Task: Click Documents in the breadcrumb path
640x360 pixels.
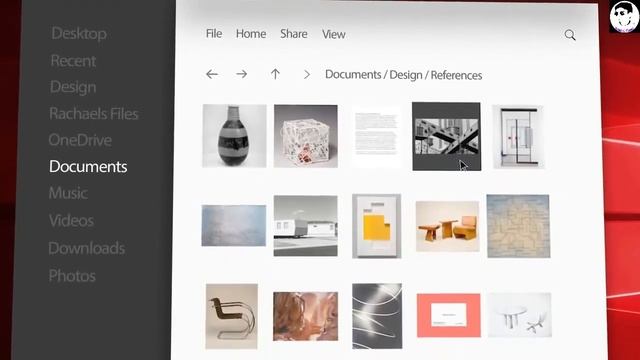Action: tap(353, 75)
